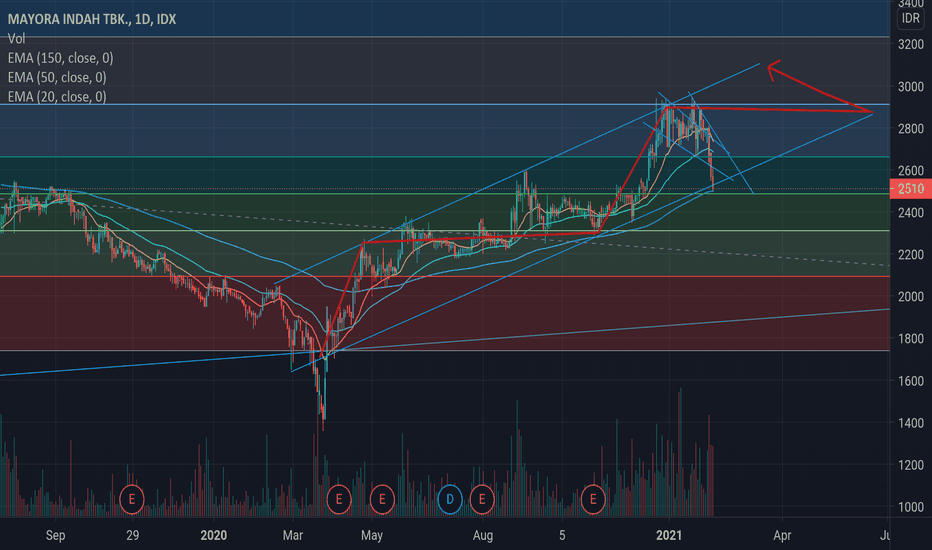Click the Aug date label on time axis
The height and width of the screenshot is (550, 932).
point(483,535)
